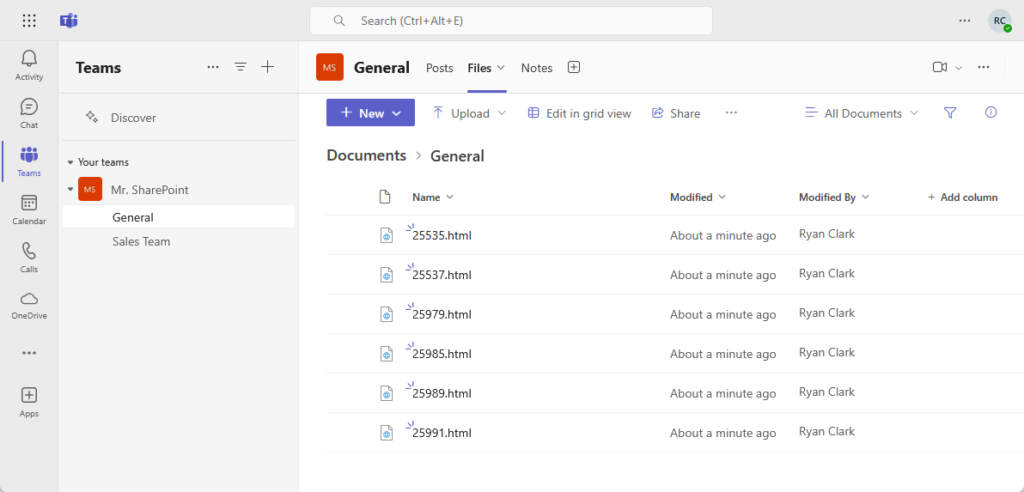
Task: Click the search box
Action: [x=511, y=20]
